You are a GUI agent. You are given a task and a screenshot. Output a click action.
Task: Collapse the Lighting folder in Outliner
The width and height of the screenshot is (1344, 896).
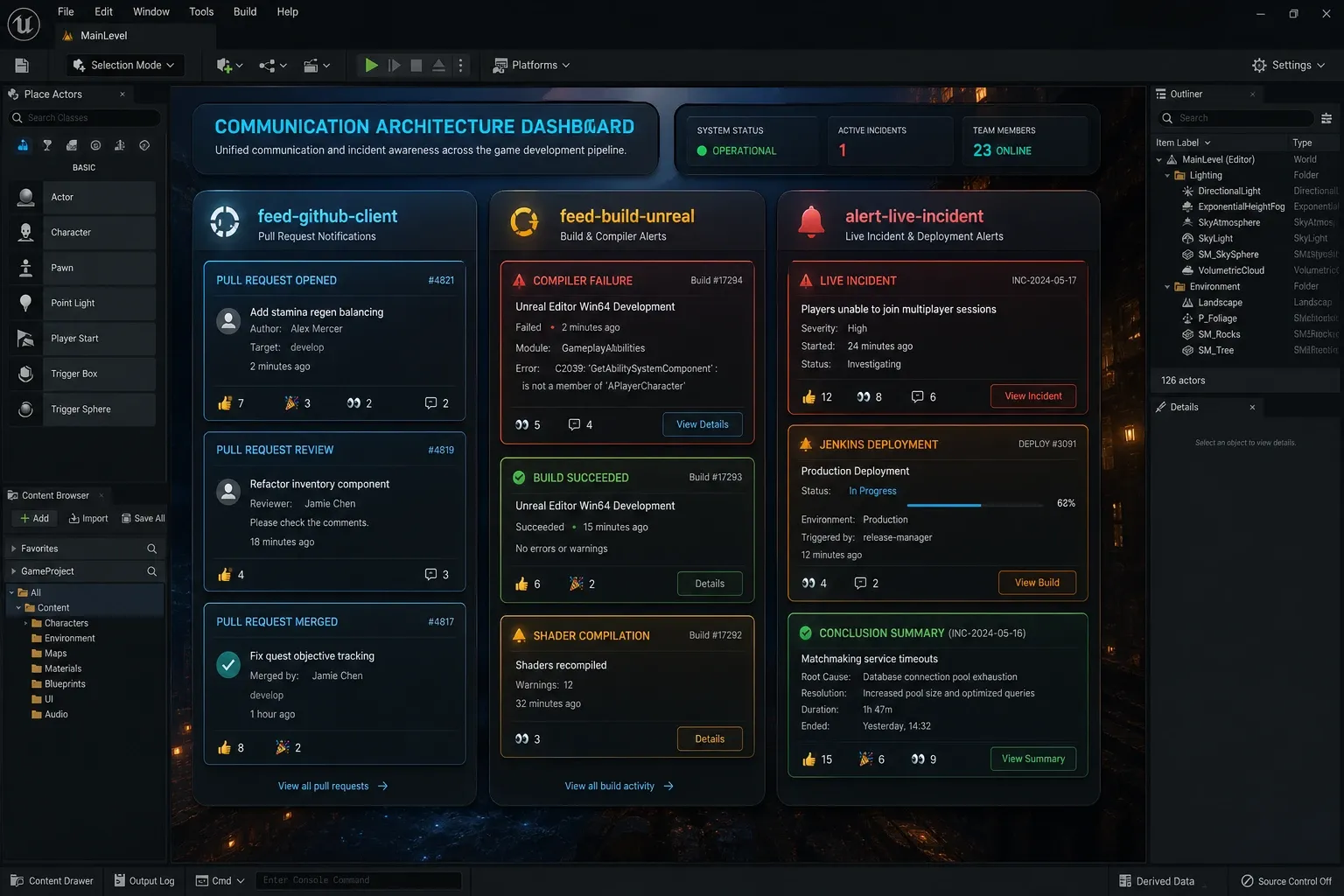pyautogui.click(x=1167, y=175)
